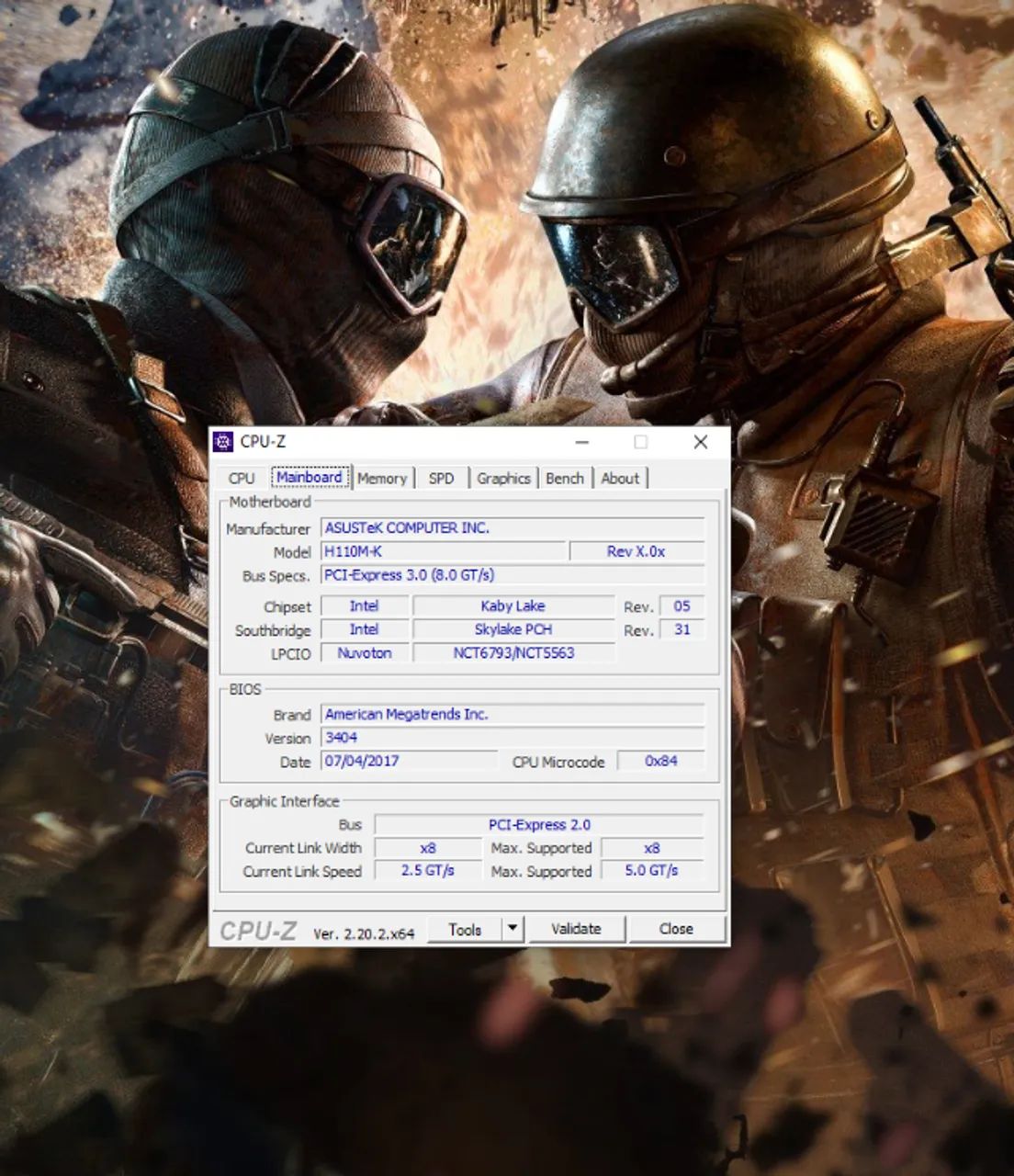Click the CPU-Z app icon in title bar
Viewport: 1014px width, 1176px height.
(x=223, y=442)
